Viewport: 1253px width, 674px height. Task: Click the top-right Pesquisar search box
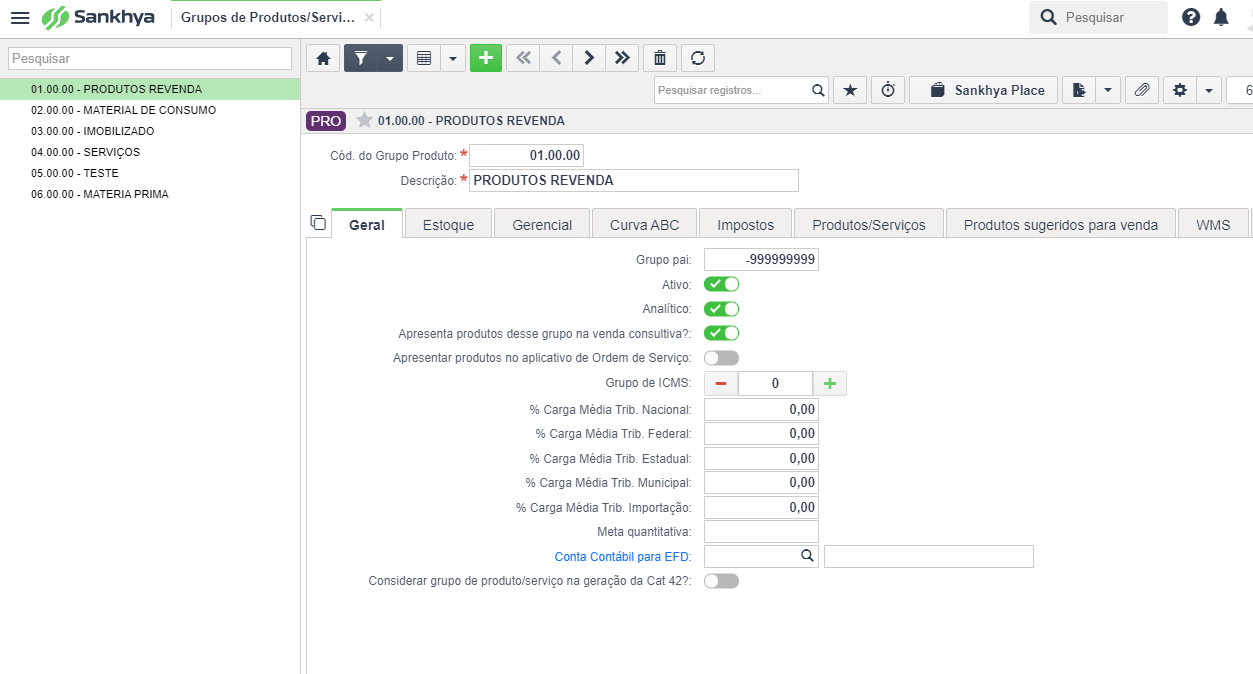tap(1099, 17)
